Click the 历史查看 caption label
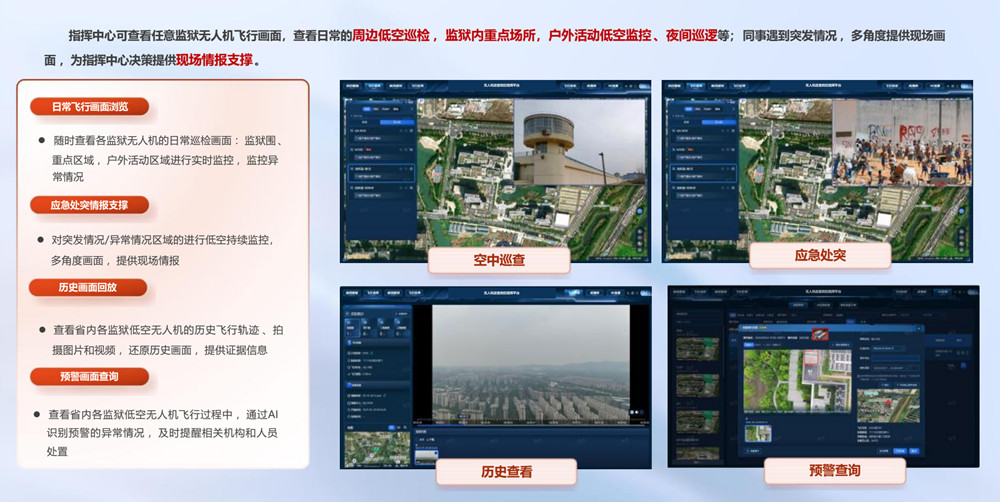Screen dimensions: 1000x502 [x=506, y=472]
